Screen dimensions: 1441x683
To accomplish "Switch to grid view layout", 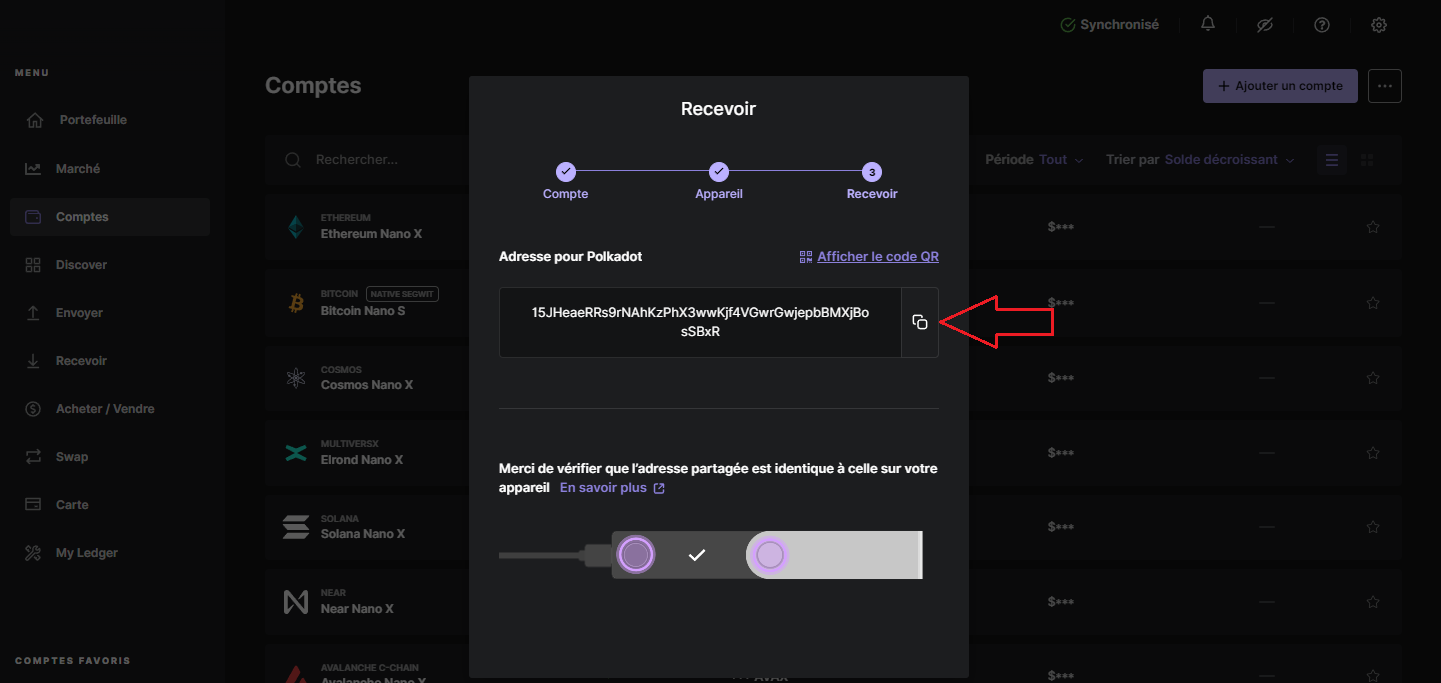I will [x=1369, y=160].
